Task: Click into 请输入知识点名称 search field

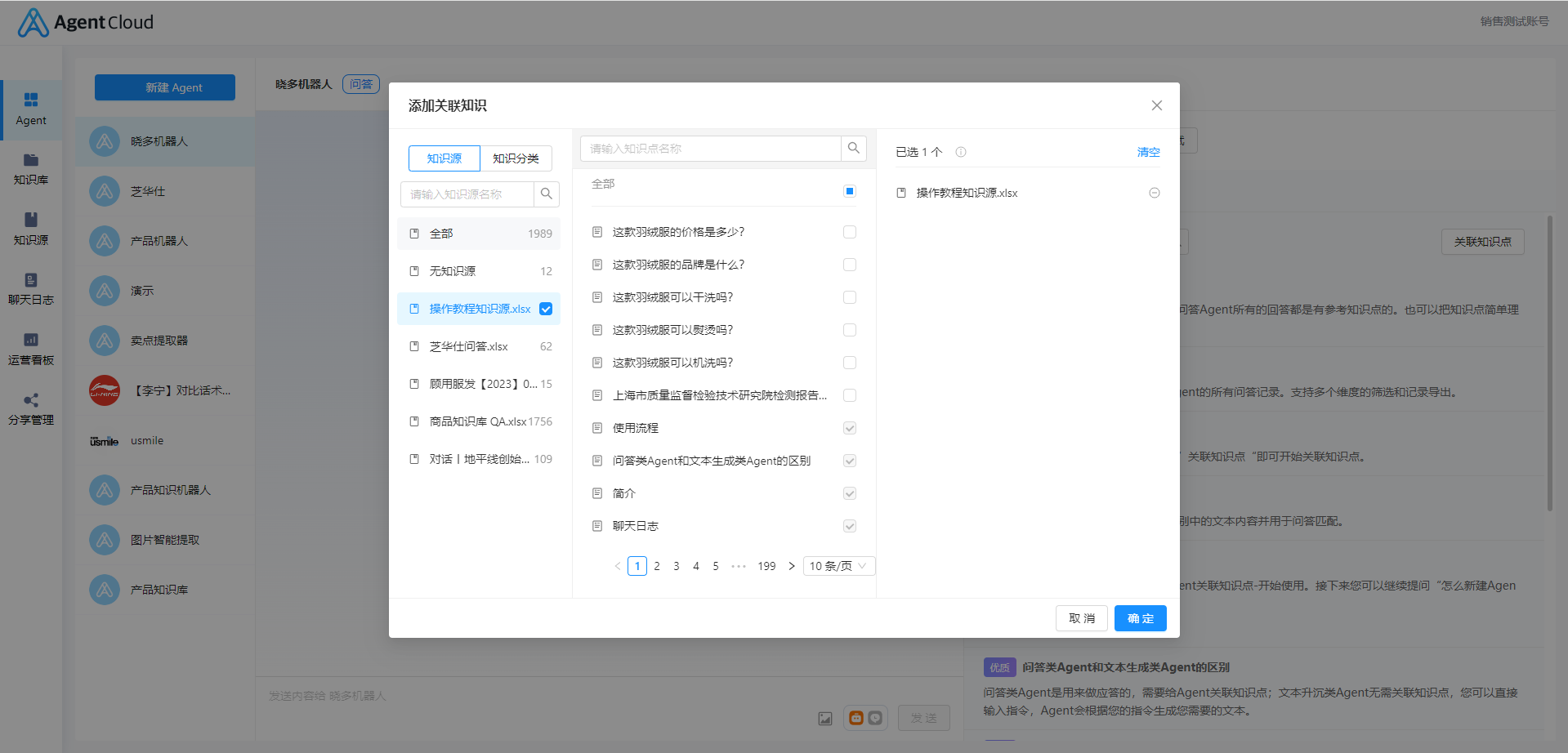Action: coord(711,149)
